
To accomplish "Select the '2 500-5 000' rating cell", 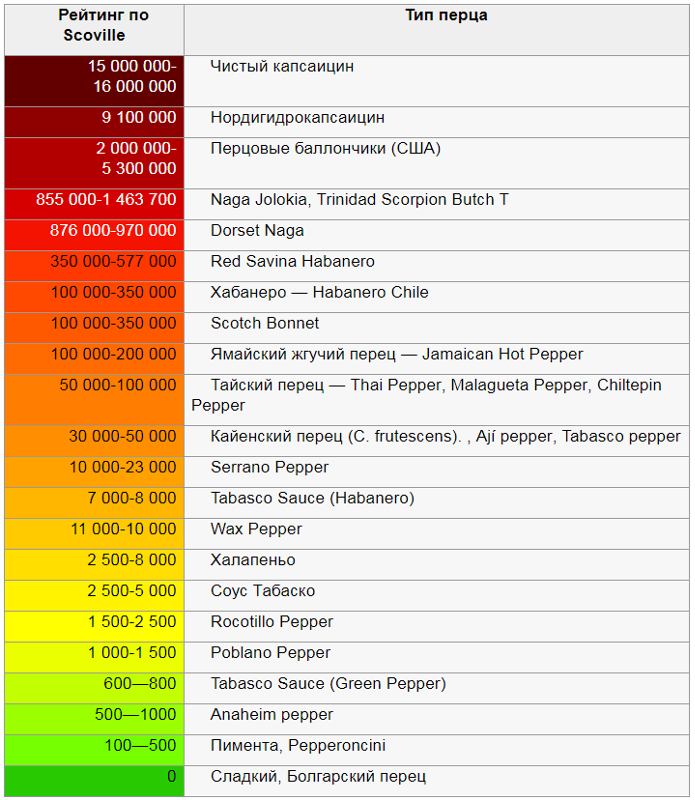I will tap(94, 595).
